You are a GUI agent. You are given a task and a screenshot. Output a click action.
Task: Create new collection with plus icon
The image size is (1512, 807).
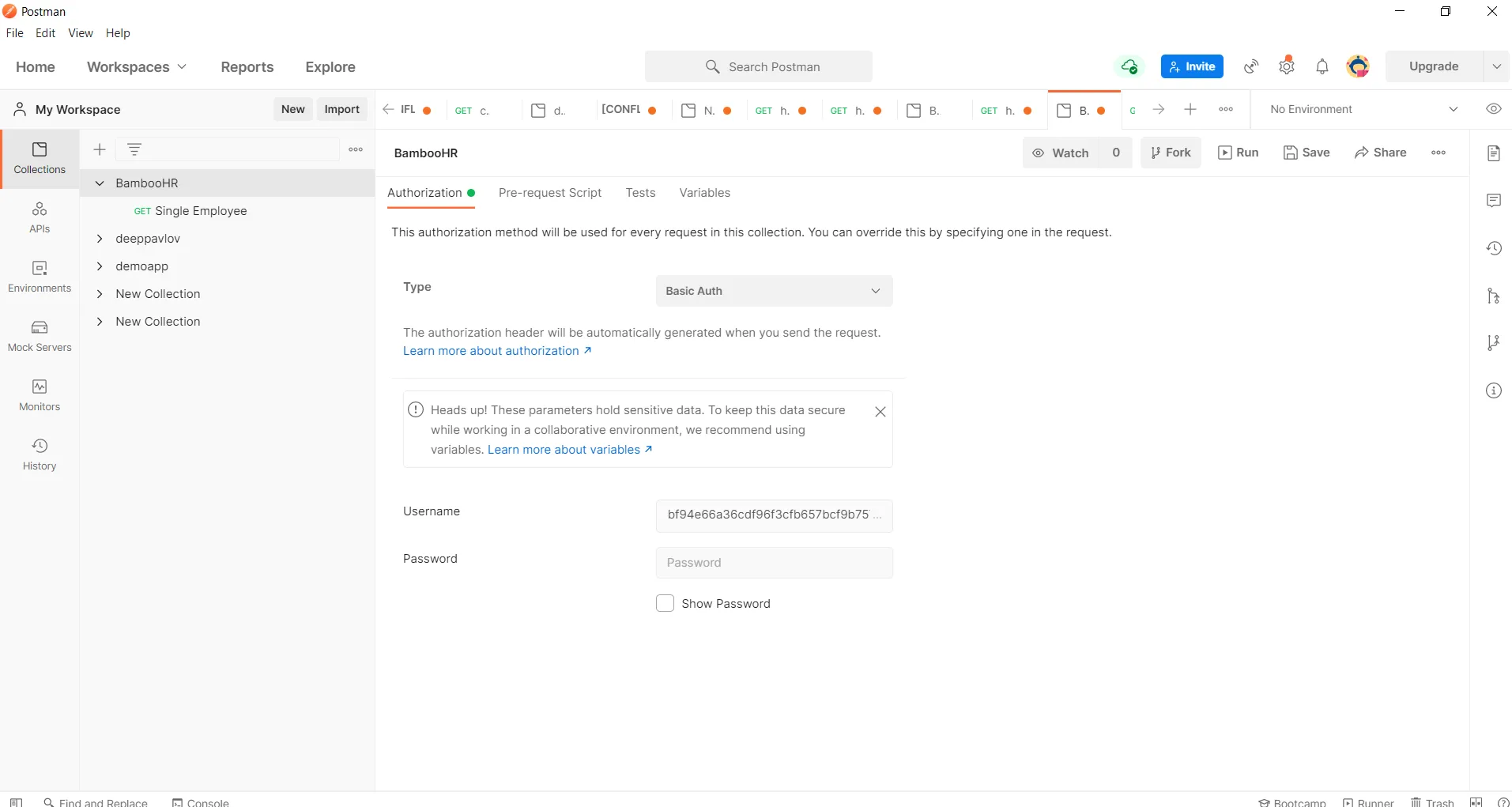pyautogui.click(x=100, y=149)
